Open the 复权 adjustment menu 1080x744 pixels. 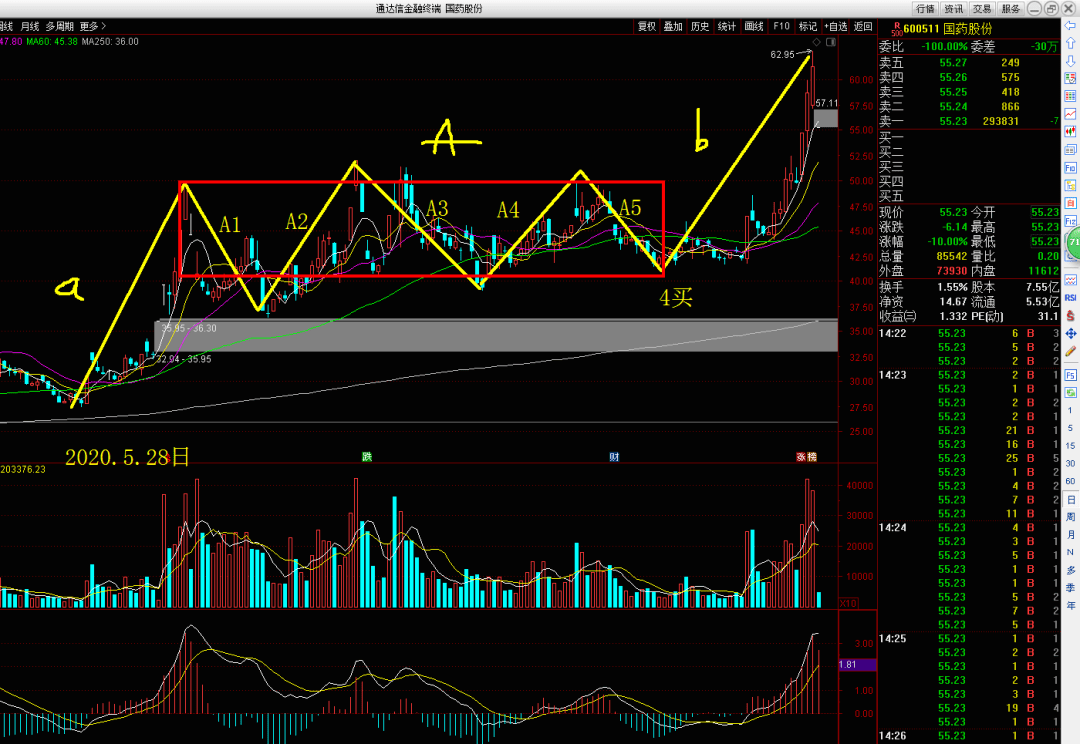click(x=647, y=26)
